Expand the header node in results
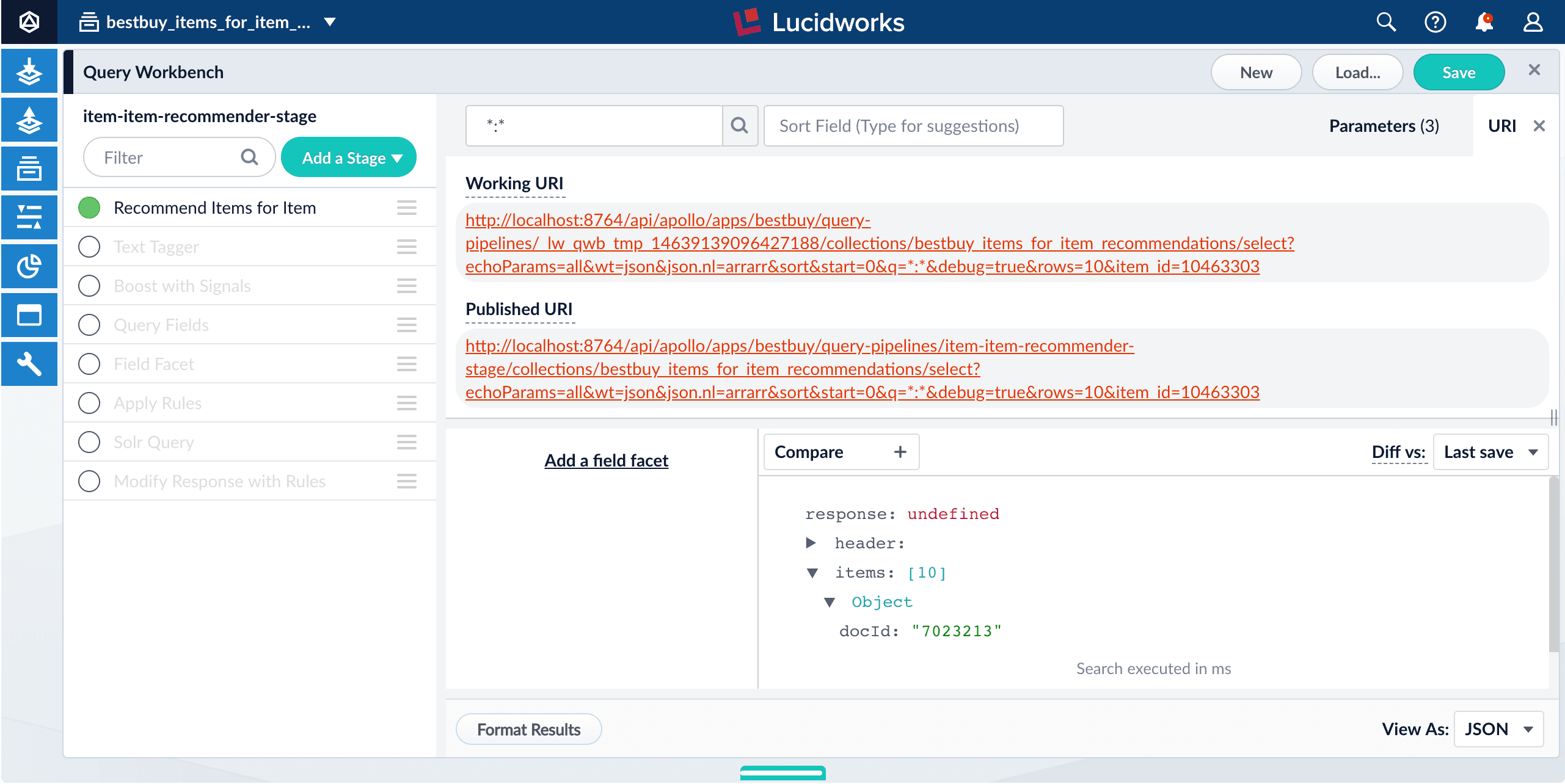This screenshot has height=784, width=1565. 811,543
